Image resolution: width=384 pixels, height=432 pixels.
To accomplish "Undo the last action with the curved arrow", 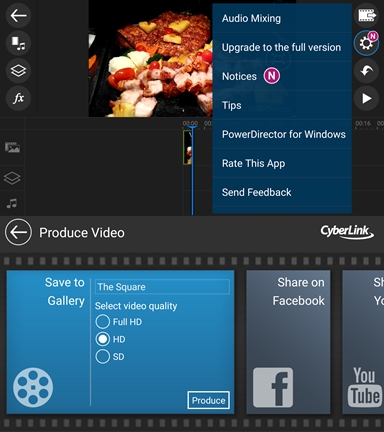I will click(366, 71).
